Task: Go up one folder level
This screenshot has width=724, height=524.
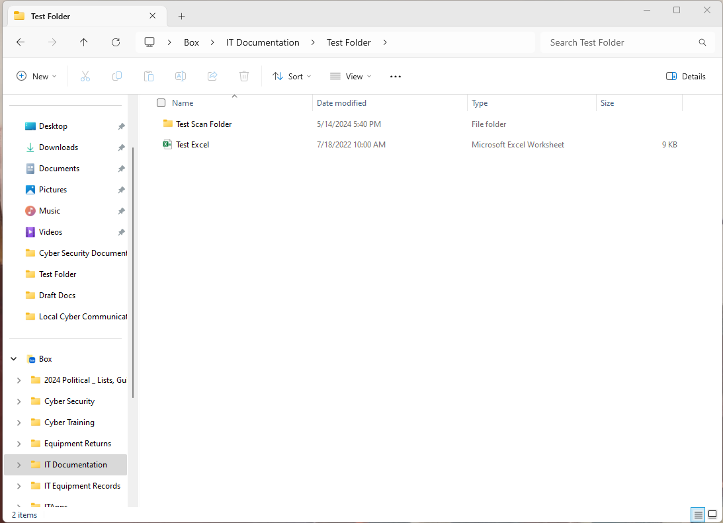Action: click(x=84, y=42)
